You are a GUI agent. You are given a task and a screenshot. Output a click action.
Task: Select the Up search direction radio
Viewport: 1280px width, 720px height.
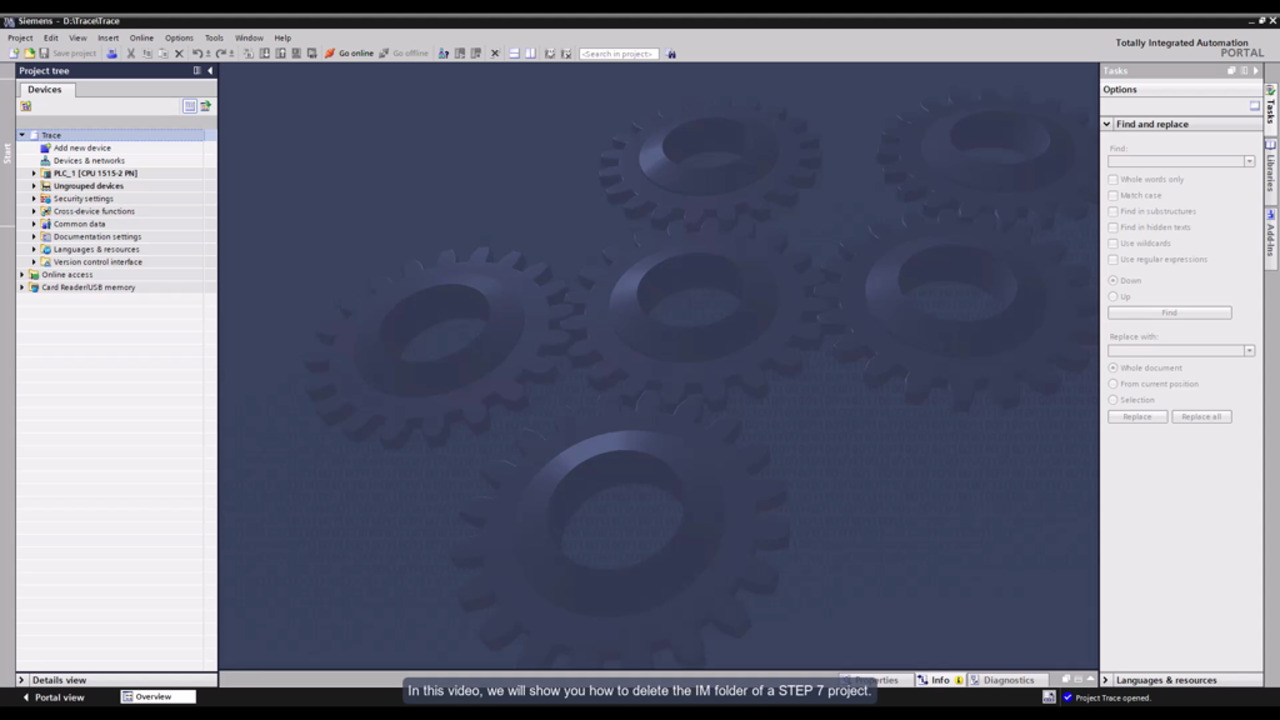[1113, 297]
